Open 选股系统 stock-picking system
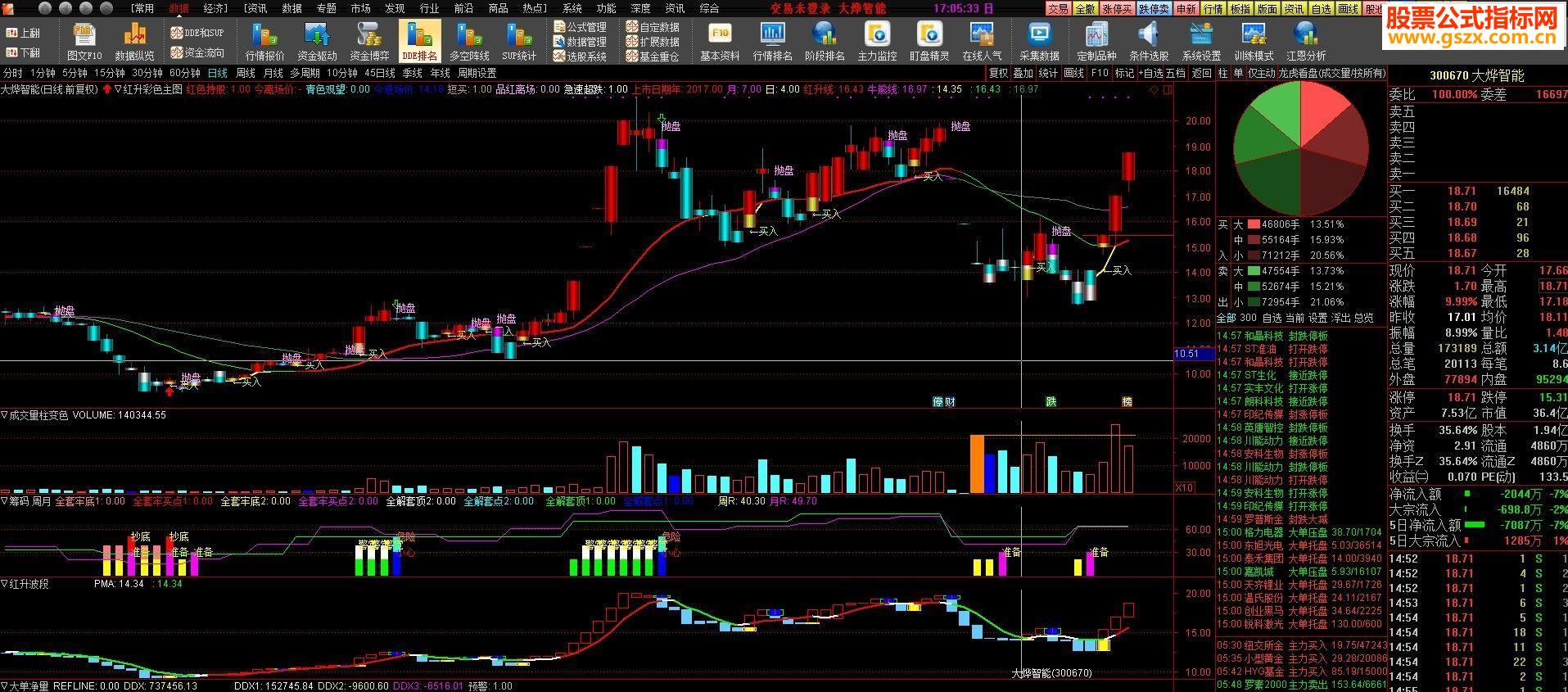Screen dimensions: 1568x692 [580, 57]
